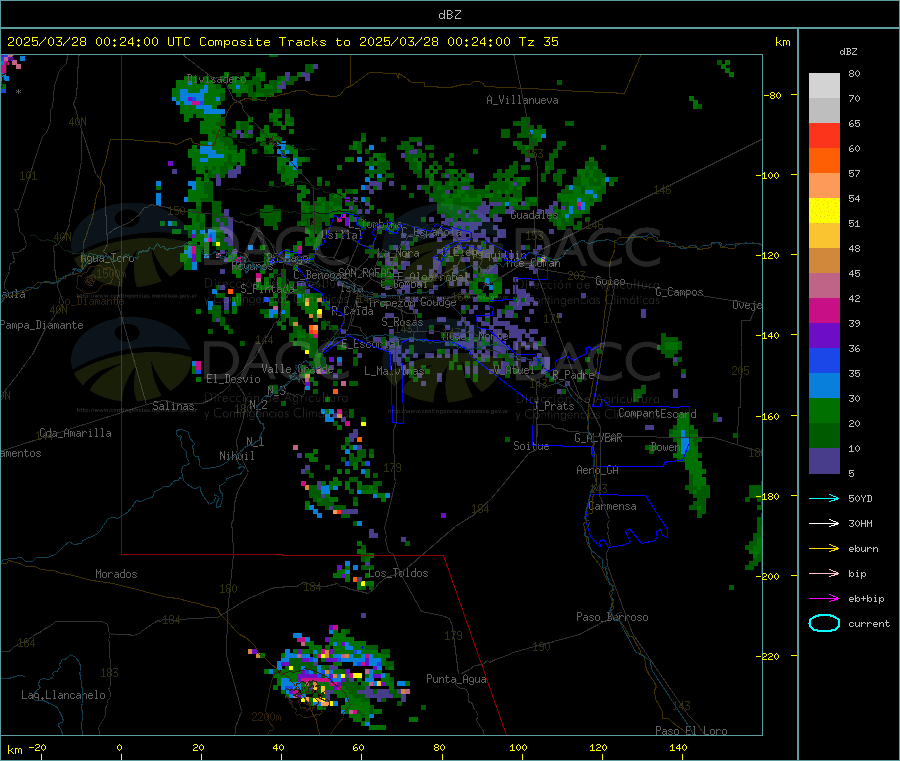Click the 'G_Campos' place label
Image resolution: width=900 pixels, height=761 pixels.
pos(680,292)
